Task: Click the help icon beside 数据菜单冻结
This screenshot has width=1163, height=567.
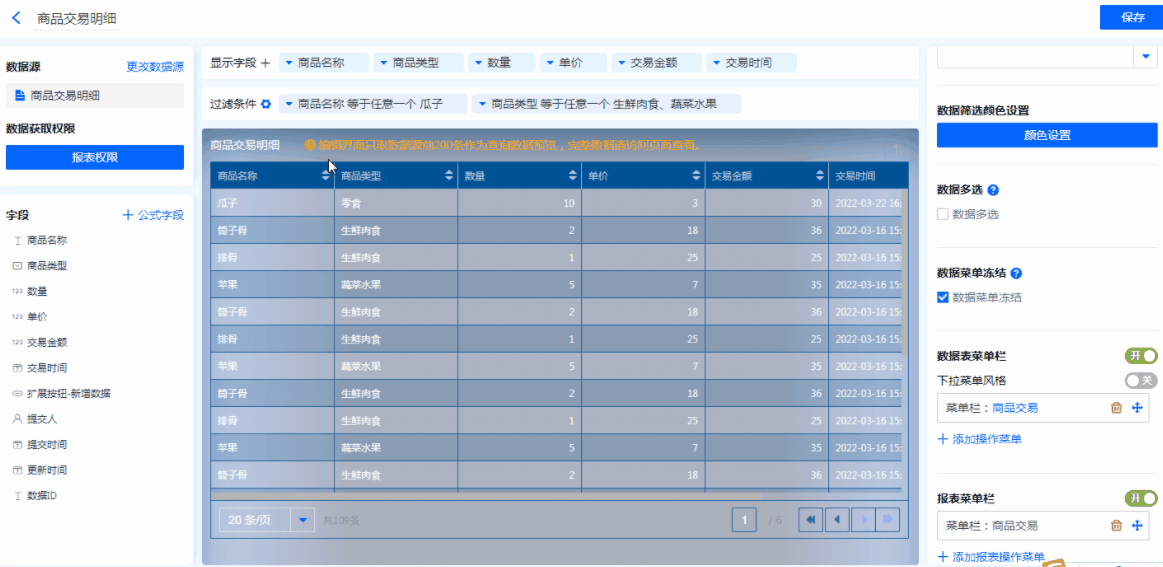Action: point(1016,273)
